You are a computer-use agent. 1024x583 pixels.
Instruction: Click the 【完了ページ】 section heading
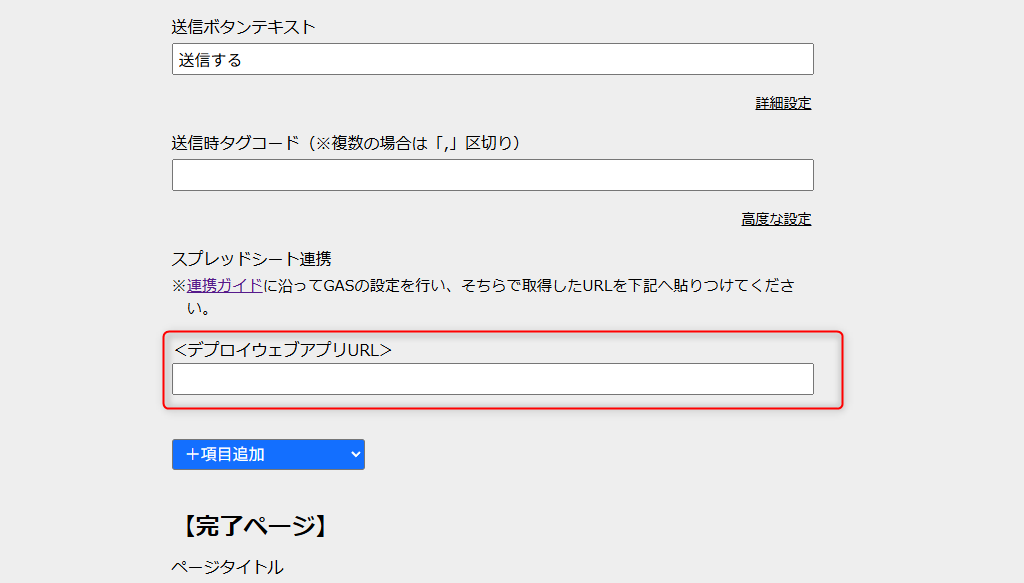pyautogui.click(x=255, y=526)
